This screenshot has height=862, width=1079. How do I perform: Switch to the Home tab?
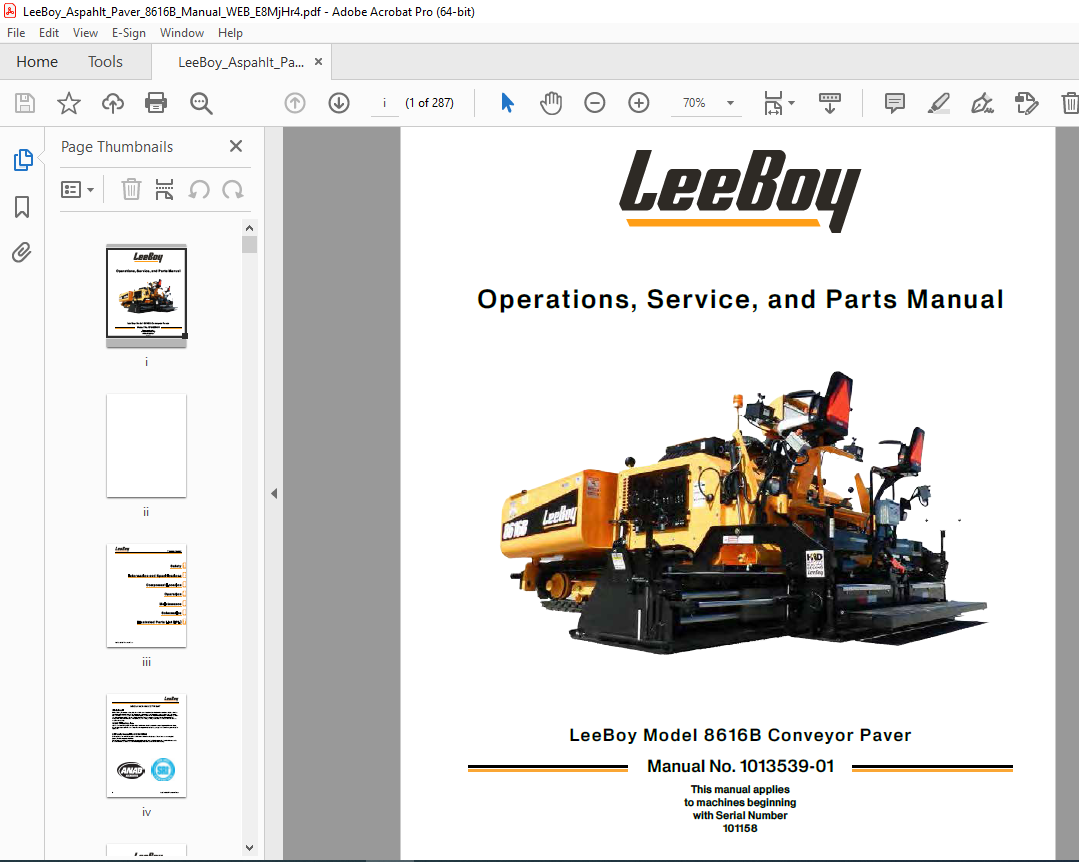pos(37,62)
